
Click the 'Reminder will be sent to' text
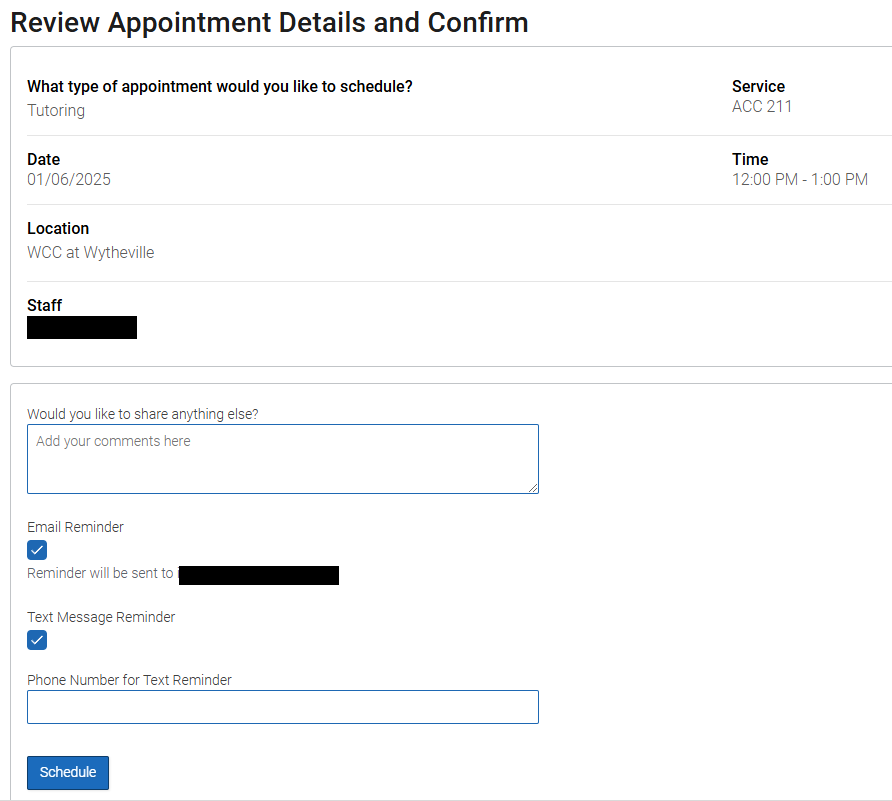[x=100, y=573]
